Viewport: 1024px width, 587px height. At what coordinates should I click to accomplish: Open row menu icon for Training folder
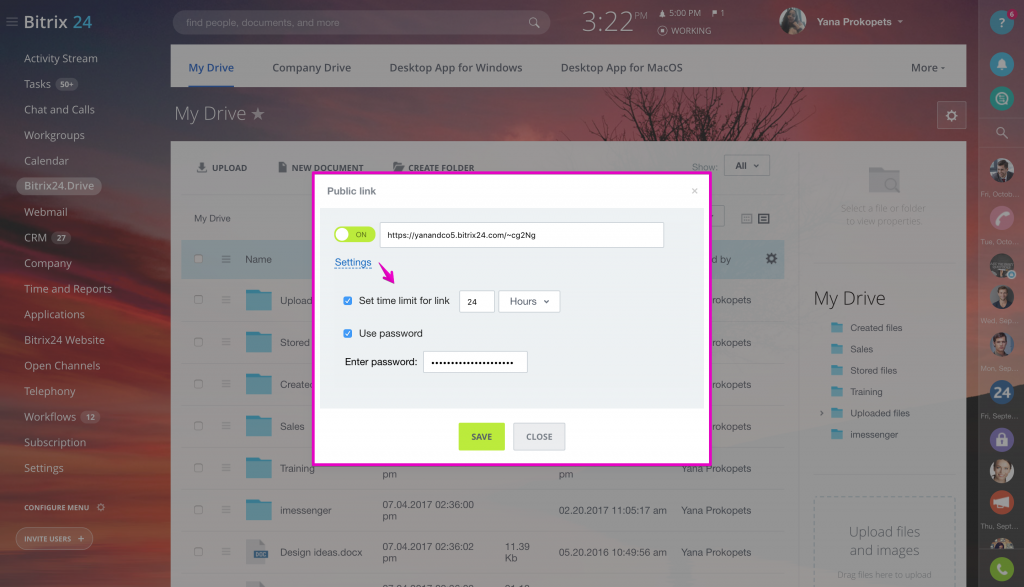tap(226, 468)
